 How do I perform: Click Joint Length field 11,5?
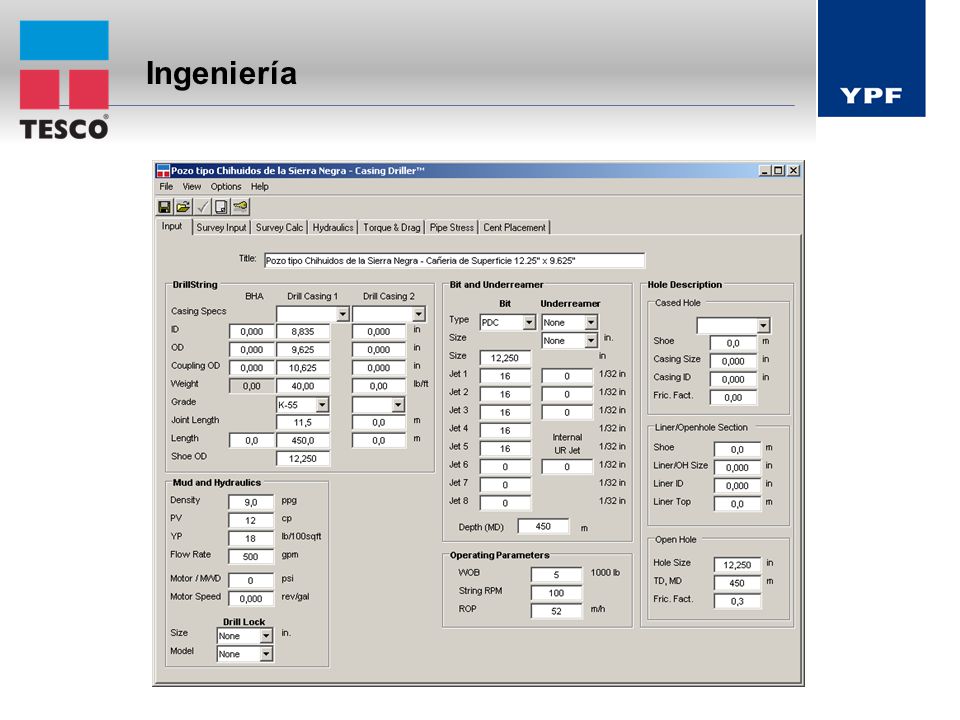point(302,423)
